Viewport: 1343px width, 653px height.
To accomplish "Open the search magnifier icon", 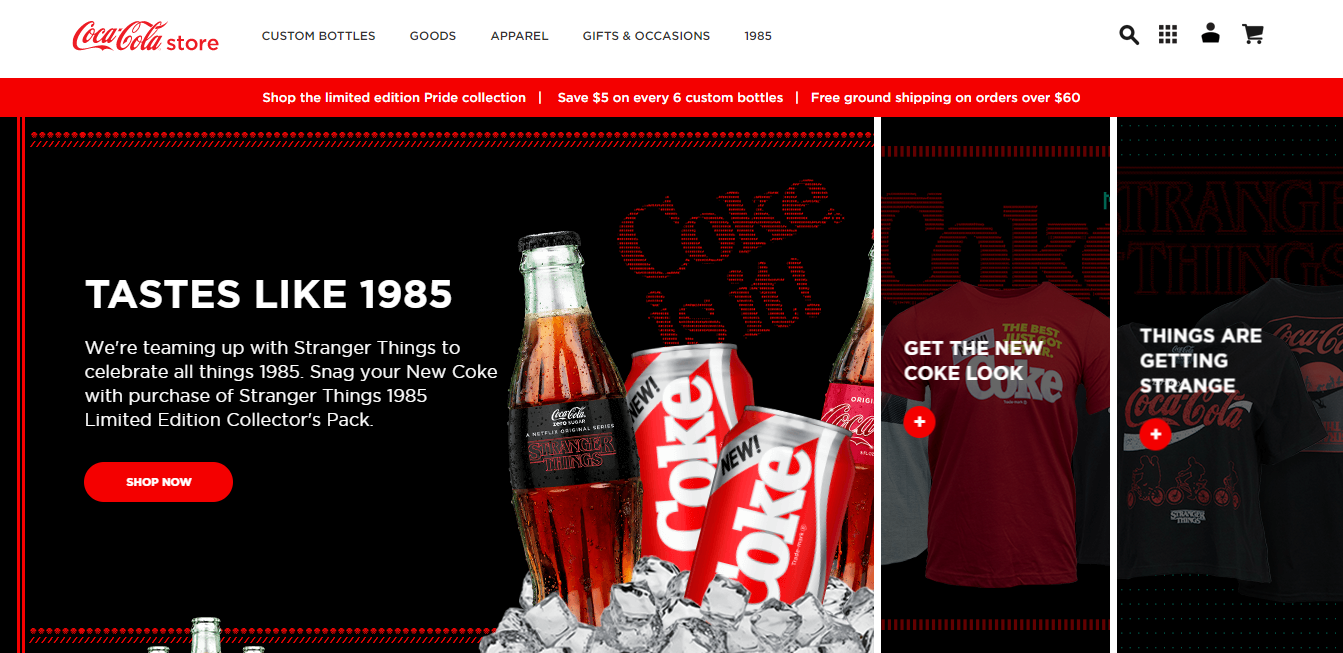I will [1129, 35].
